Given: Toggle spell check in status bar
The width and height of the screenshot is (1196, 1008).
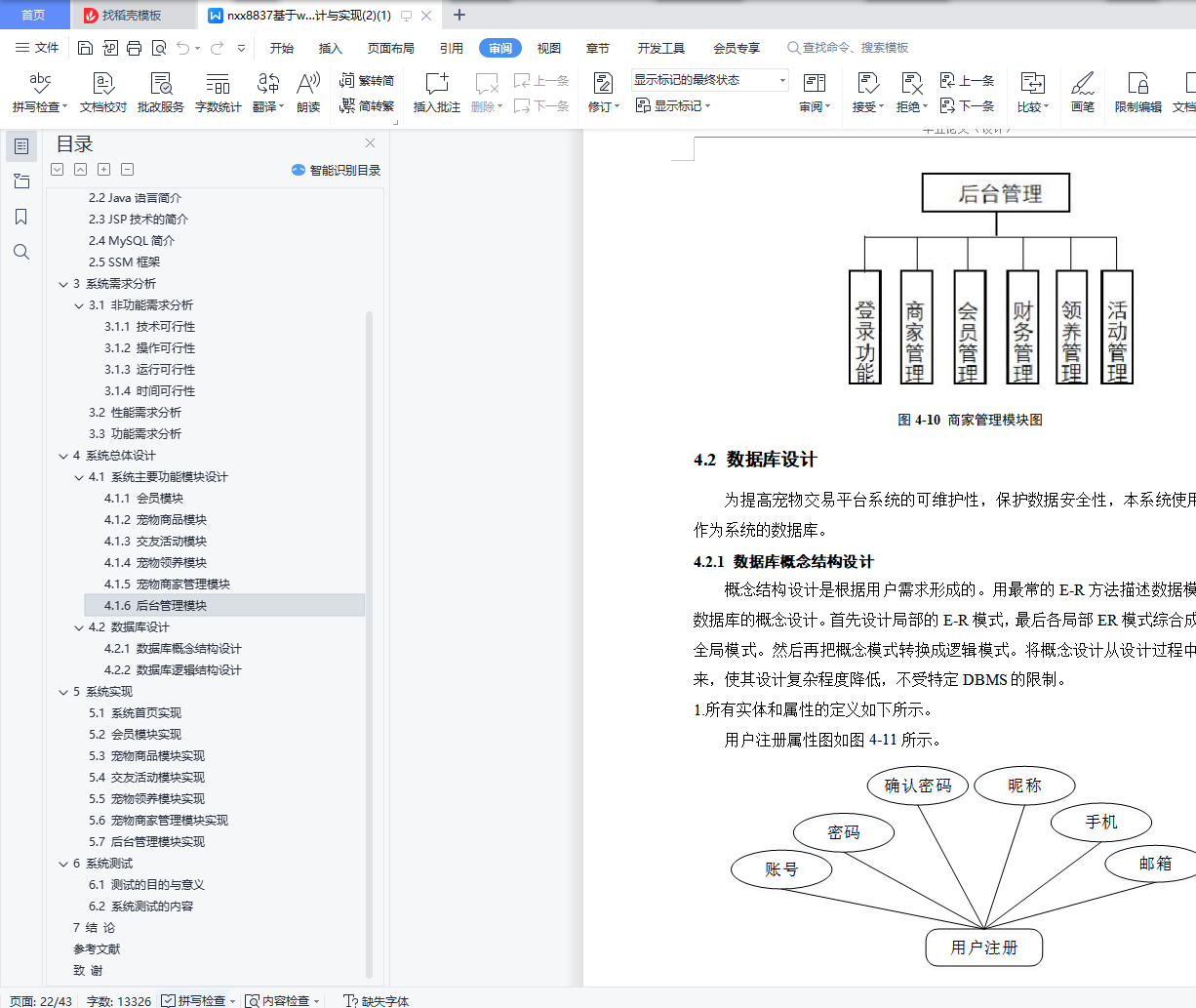Looking at the screenshot, I should [x=199, y=1000].
